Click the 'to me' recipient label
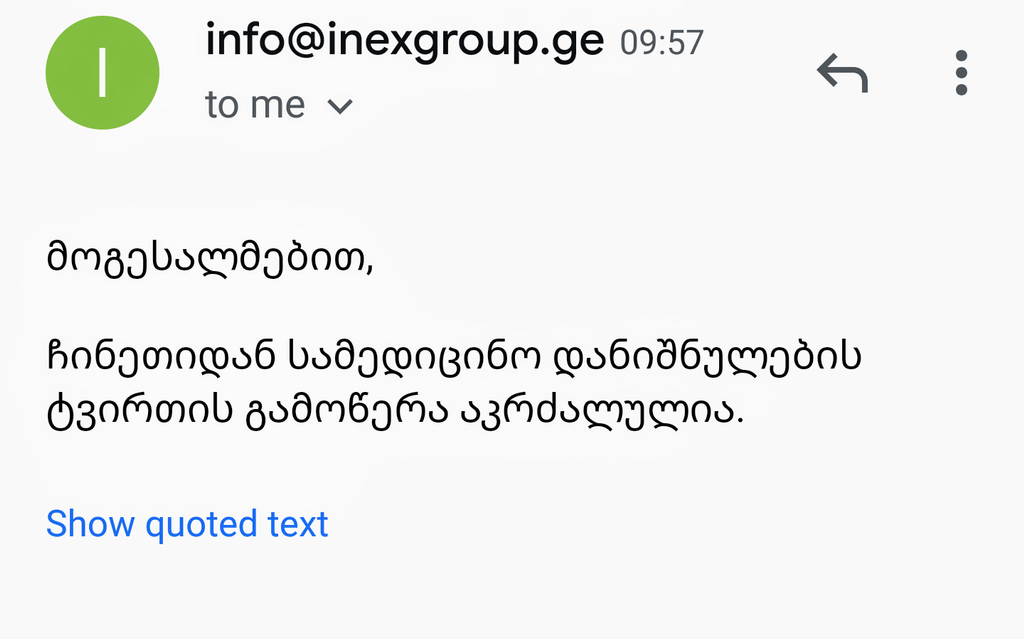Image resolution: width=1024 pixels, height=639 pixels. (x=255, y=105)
